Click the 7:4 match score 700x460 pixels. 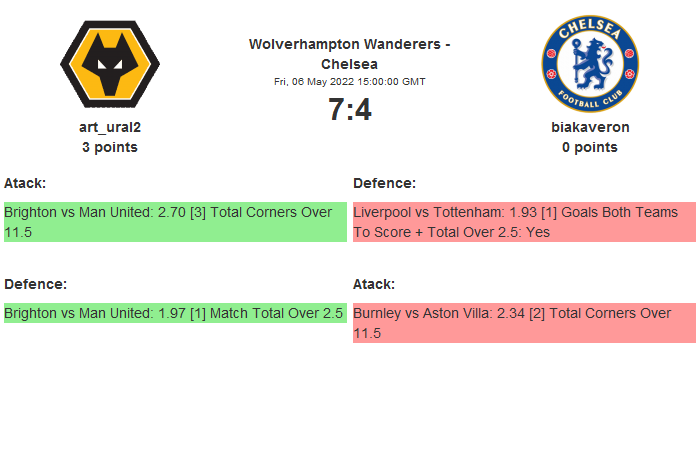(349, 110)
